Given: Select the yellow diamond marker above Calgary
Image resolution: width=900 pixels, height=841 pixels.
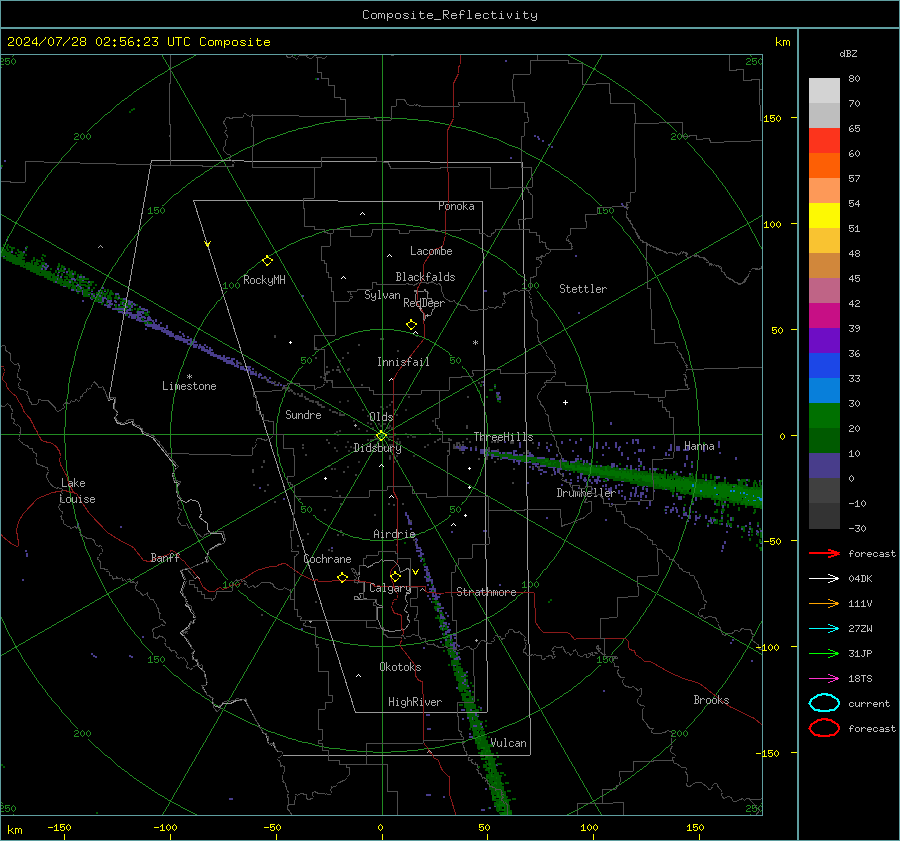Looking at the screenshot, I should [395, 576].
